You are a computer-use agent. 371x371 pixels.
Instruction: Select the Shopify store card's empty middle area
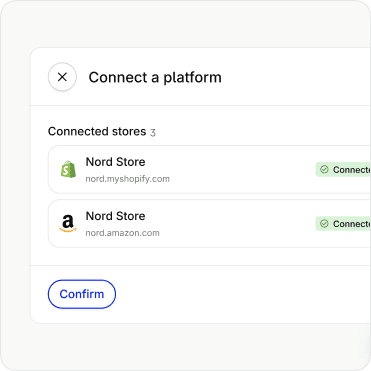pos(242,169)
